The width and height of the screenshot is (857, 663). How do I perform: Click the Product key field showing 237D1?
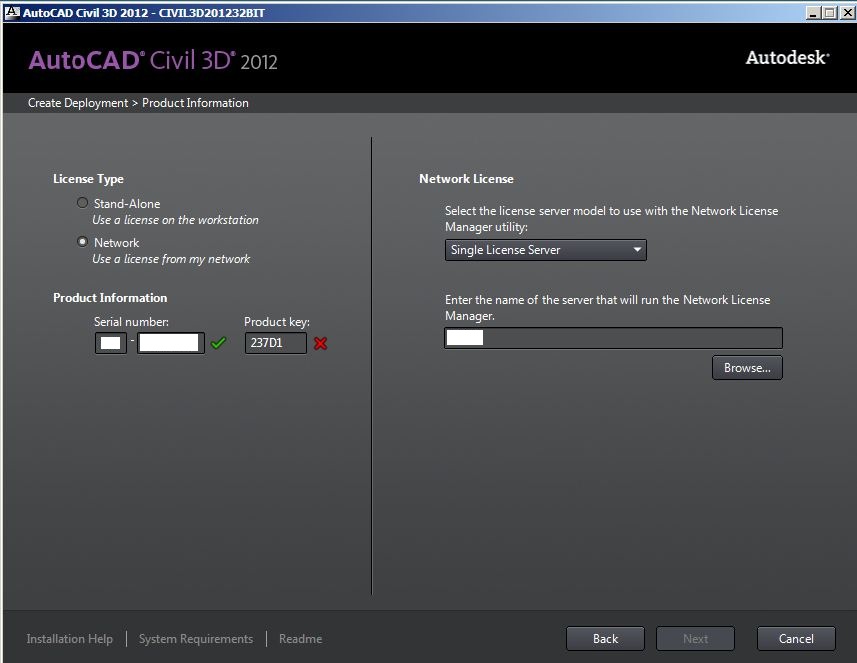(x=275, y=343)
